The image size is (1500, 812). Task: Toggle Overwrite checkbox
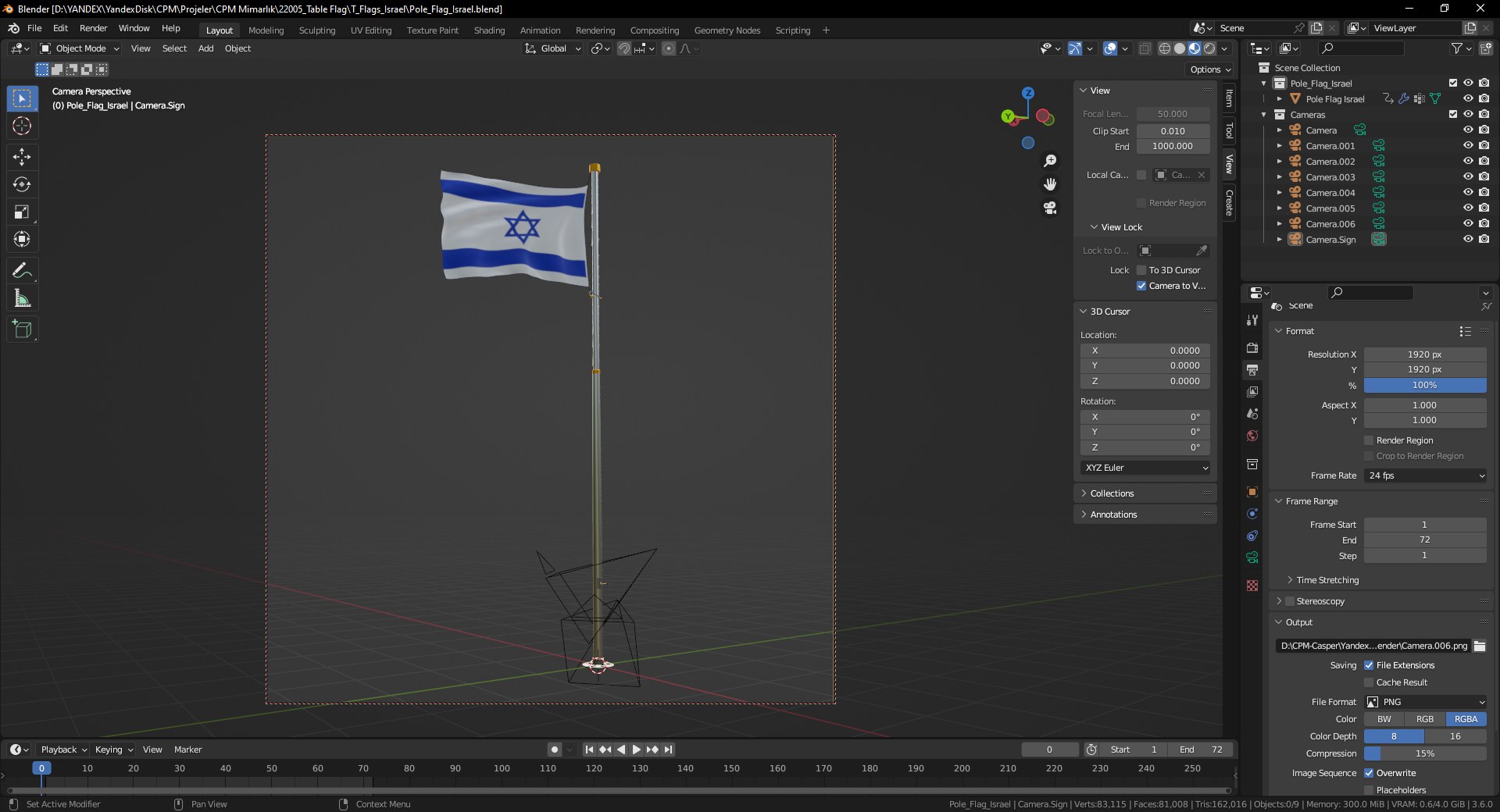click(1369, 773)
